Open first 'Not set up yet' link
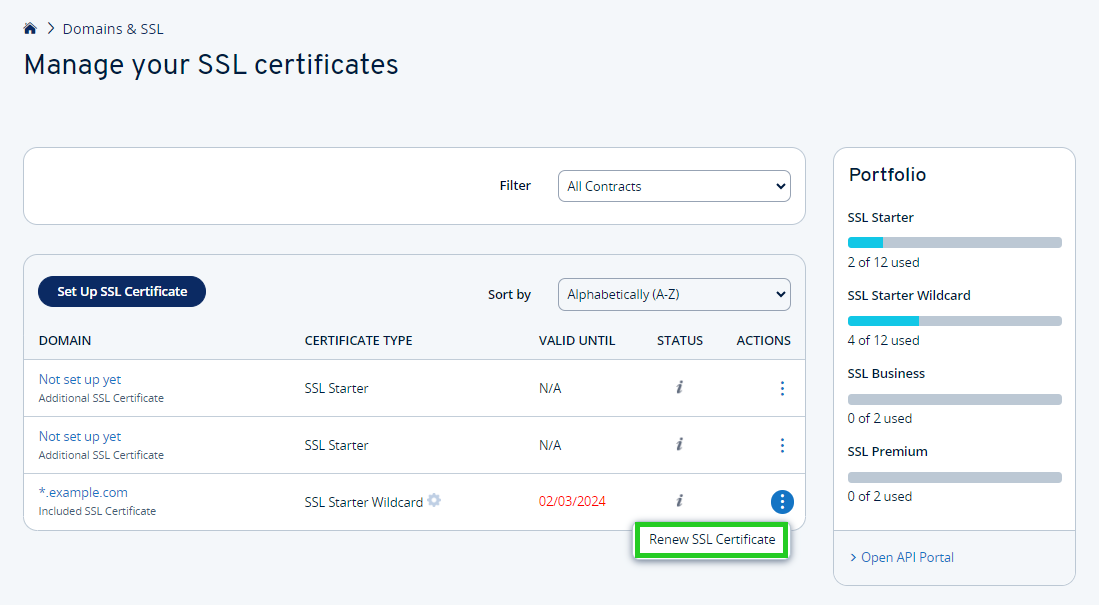The width and height of the screenshot is (1099, 605). [80, 379]
